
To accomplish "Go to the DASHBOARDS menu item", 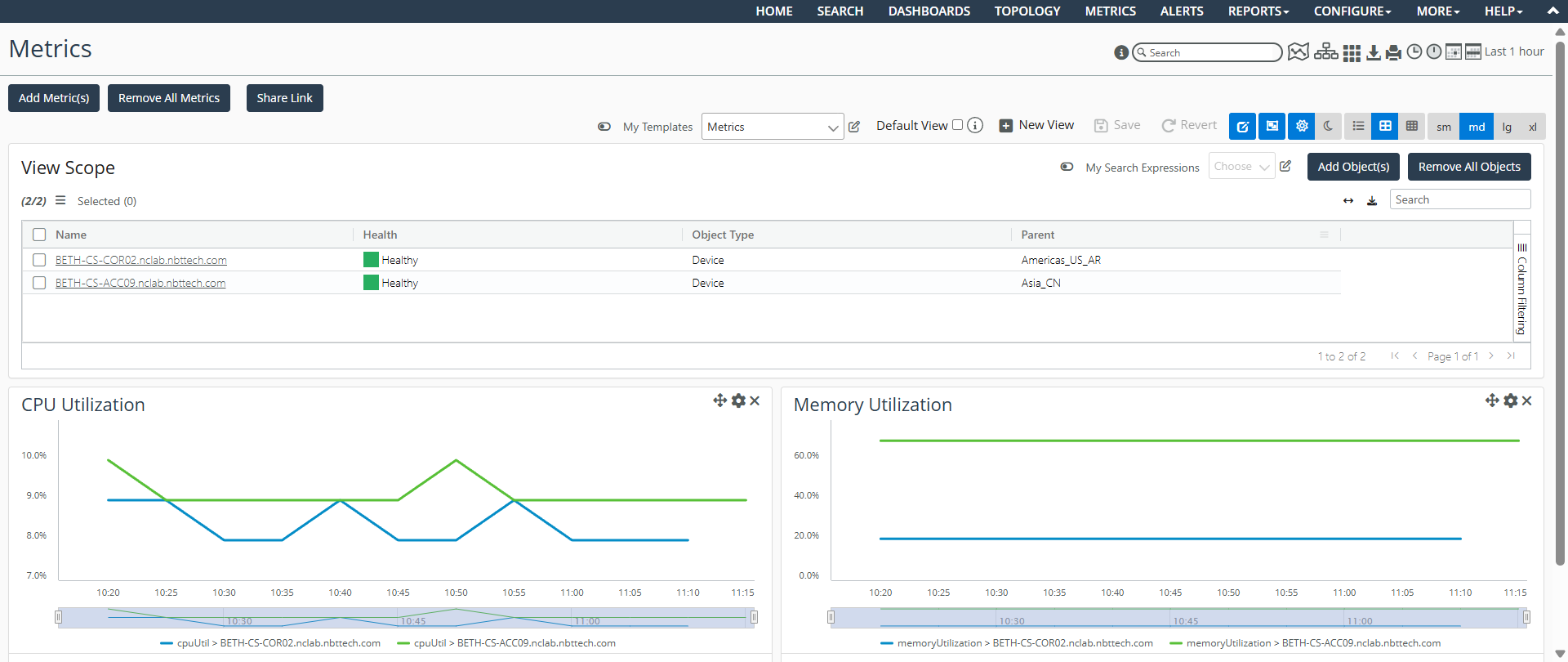I will [929, 11].
